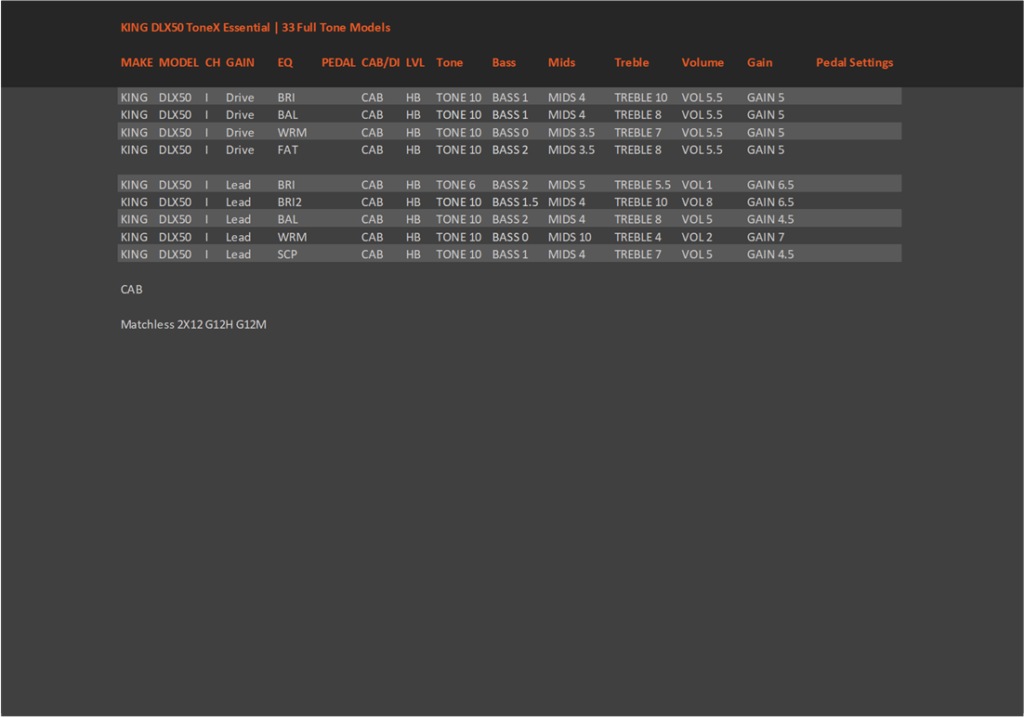Click the standalone CAB label below the table
This screenshot has height=717, width=1024.
[x=131, y=289]
